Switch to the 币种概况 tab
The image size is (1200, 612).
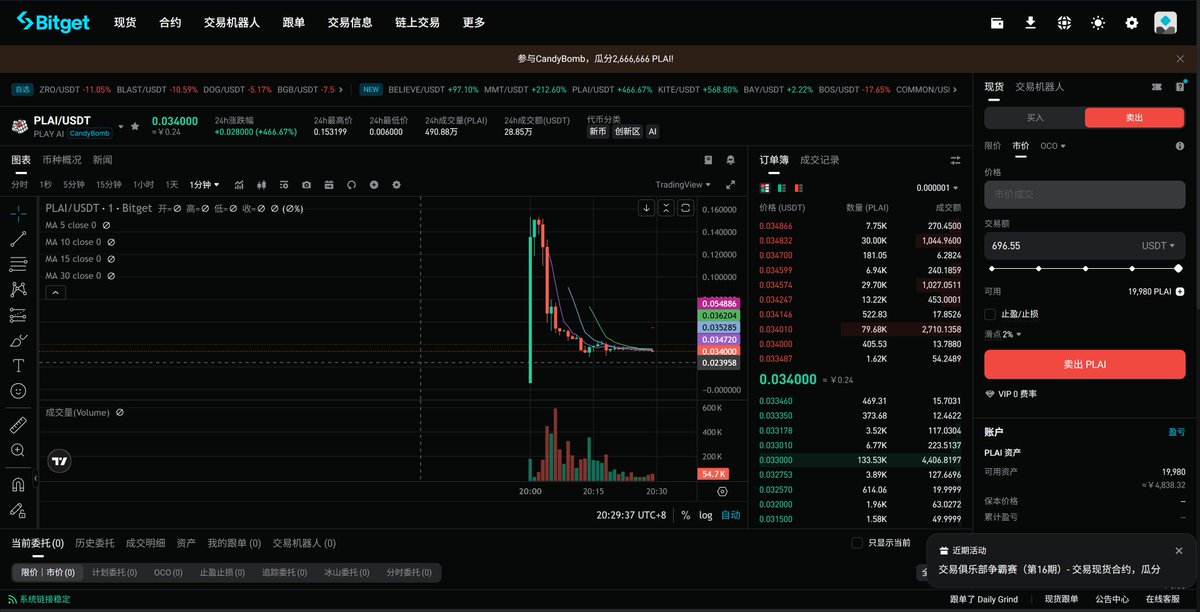click(x=62, y=160)
